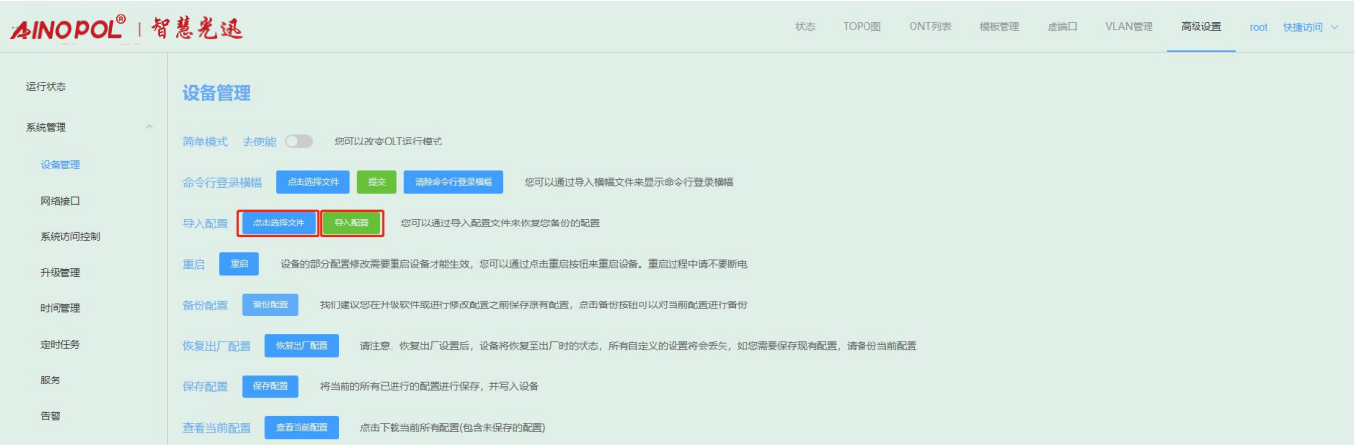Click 点击选择文件 in the 命令行登录横幅 row

[313, 182]
